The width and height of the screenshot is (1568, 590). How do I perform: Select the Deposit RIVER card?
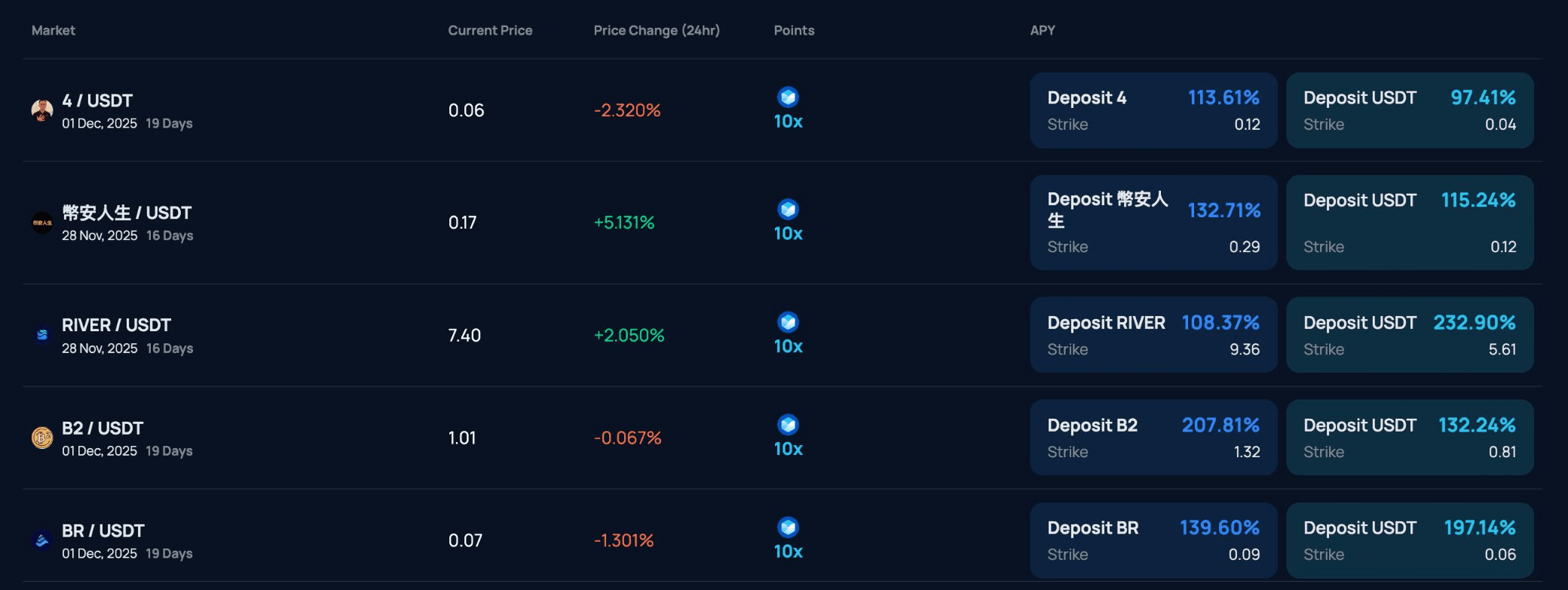point(1153,335)
